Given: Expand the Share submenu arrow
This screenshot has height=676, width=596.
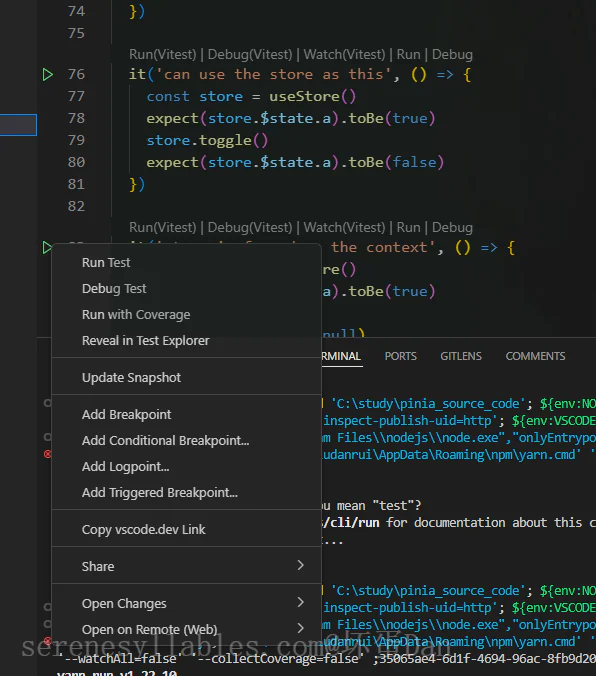Looking at the screenshot, I should (x=301, y=565).
